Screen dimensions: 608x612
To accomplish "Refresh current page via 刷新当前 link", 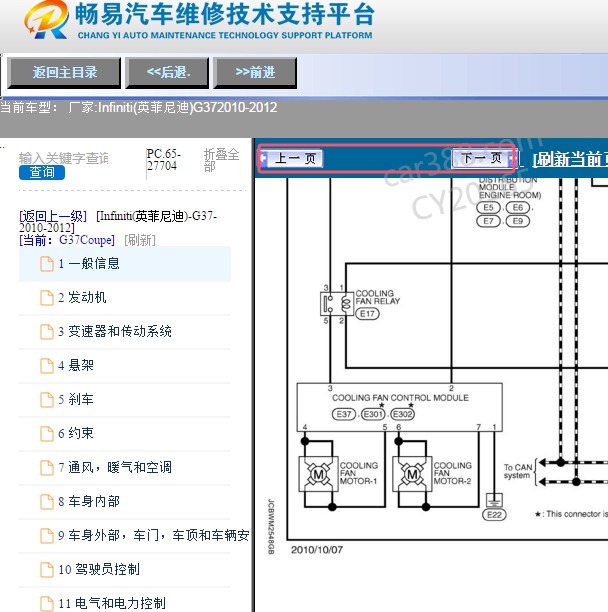I will point(570,159).
